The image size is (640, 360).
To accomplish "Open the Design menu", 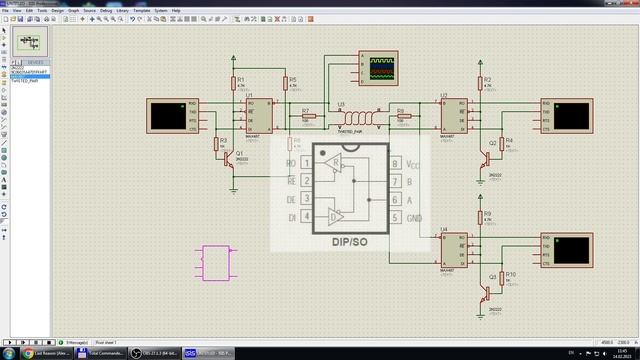I will (x=57, y=11).
